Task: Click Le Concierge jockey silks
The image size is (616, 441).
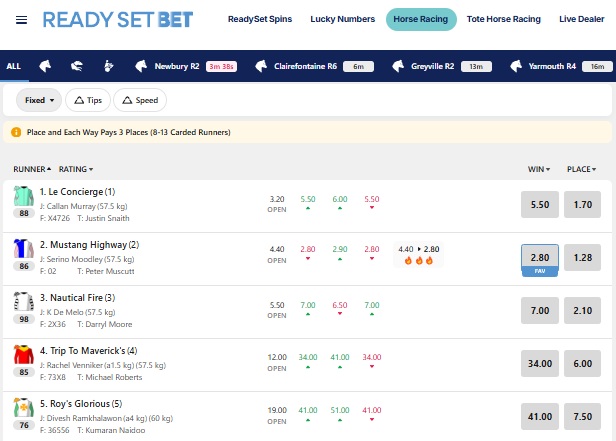Action: [x=24, y=196]
